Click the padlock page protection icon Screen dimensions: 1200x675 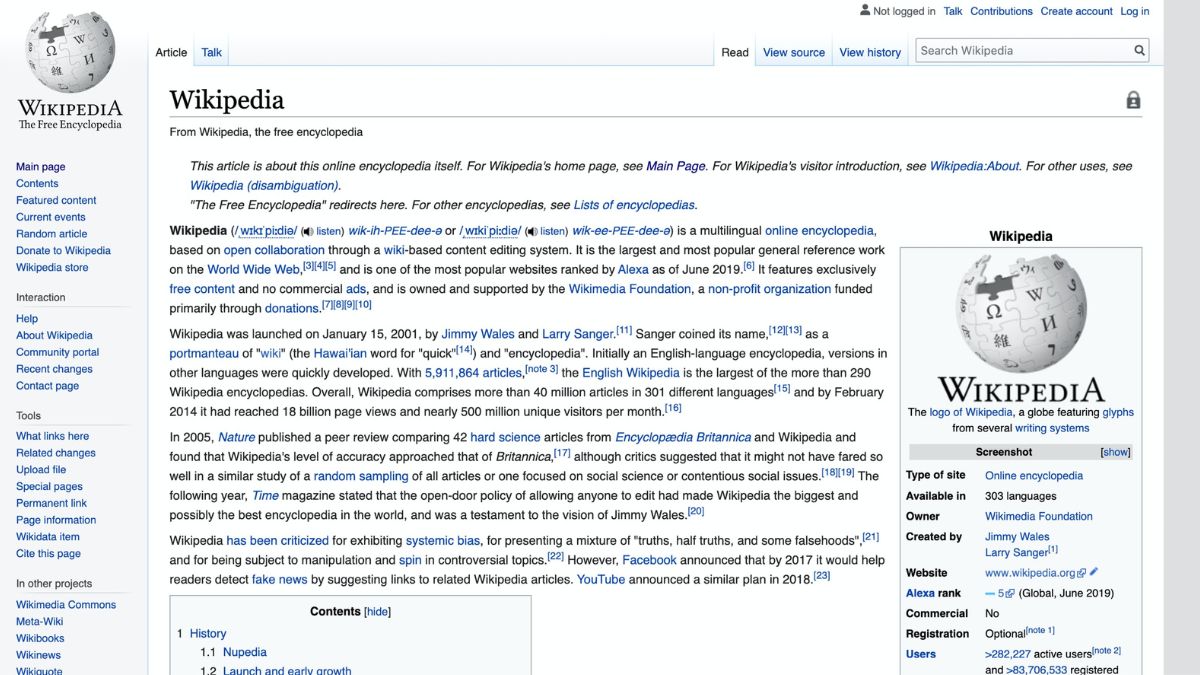pyautogui.click(x=1133, y=100)
